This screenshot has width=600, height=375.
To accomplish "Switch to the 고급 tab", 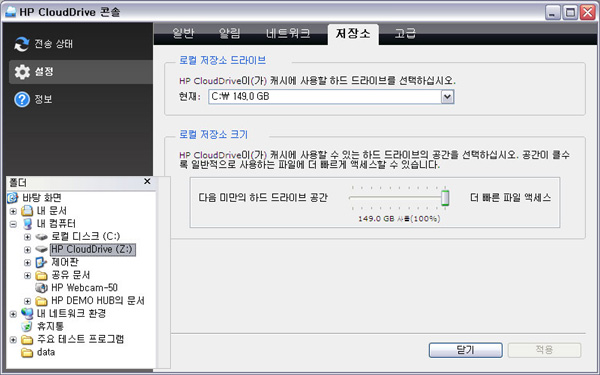I will 405,34.
